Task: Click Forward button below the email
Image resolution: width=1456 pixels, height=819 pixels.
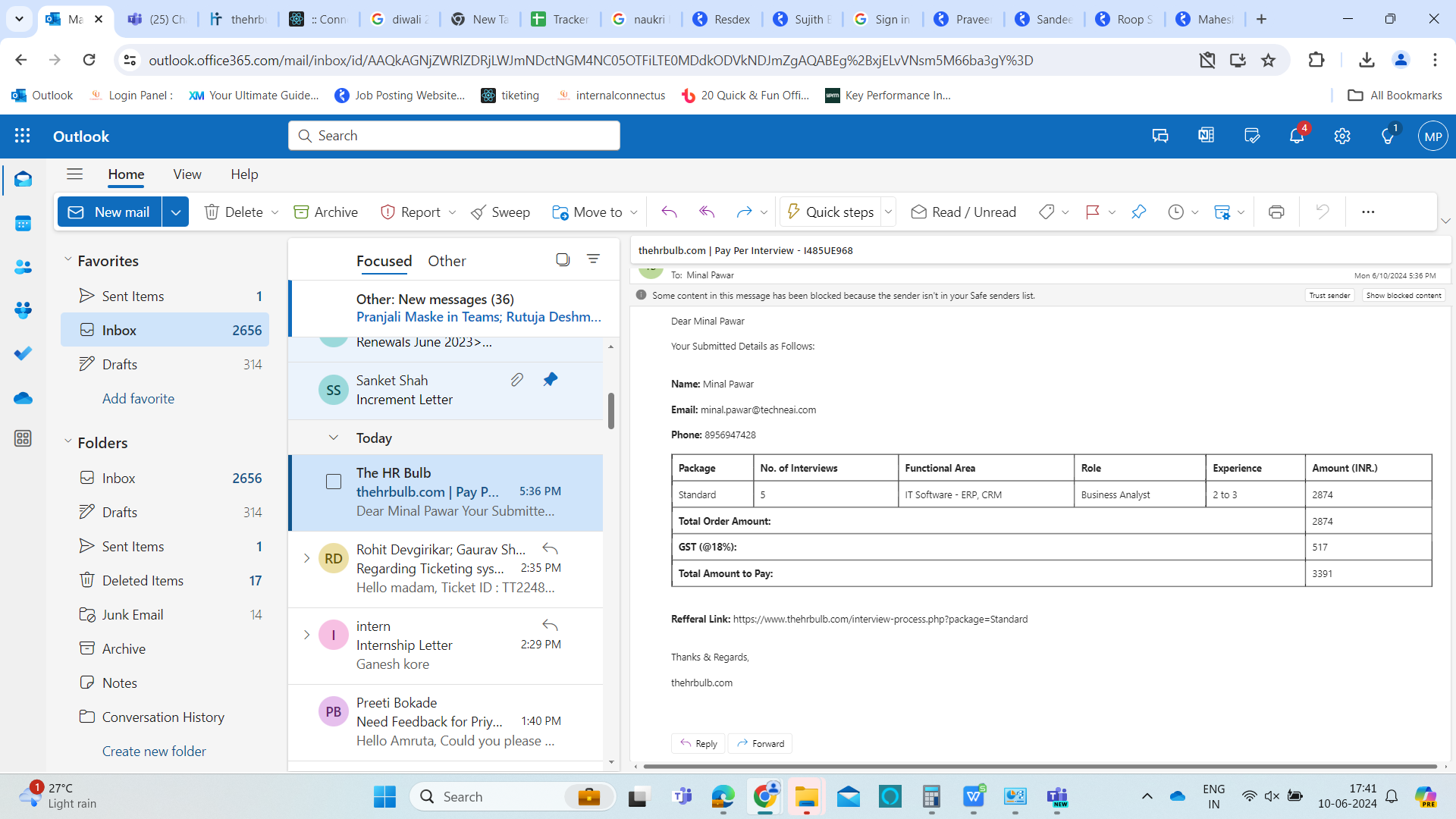Action: pos(761,744)
